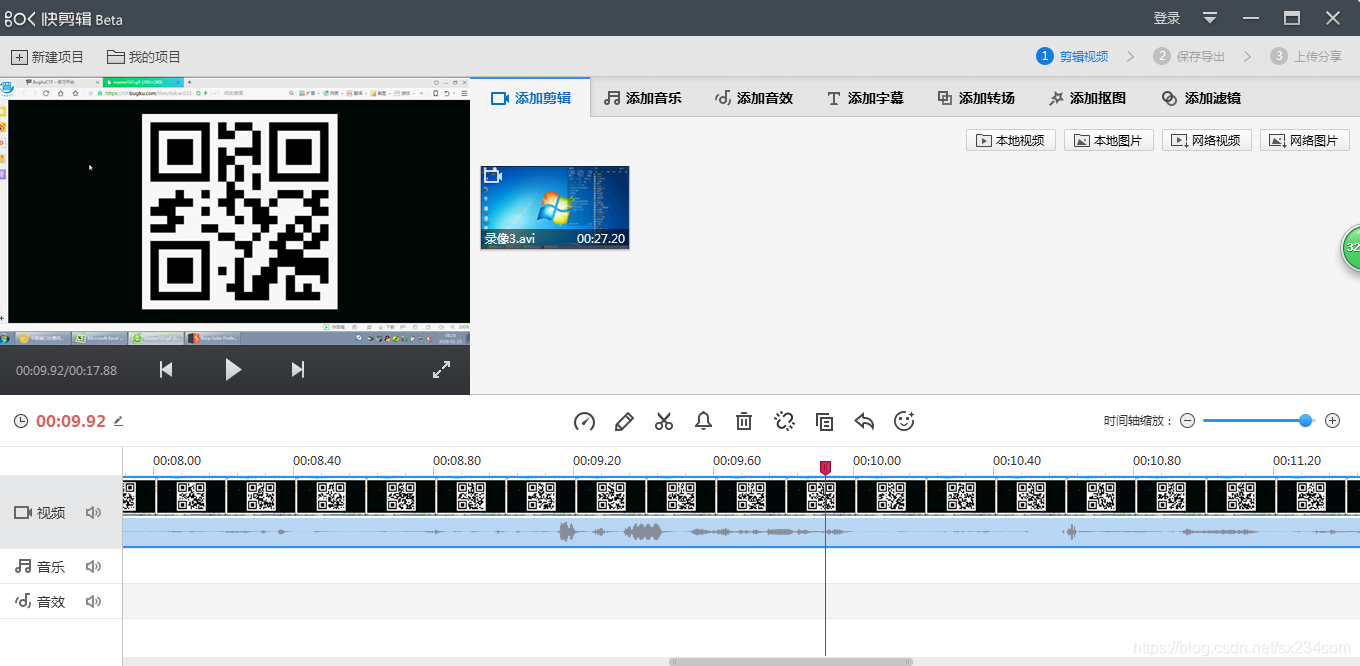
Task: Click the 00:08.40 mark on timeline ruler
Action: (316, 461)
